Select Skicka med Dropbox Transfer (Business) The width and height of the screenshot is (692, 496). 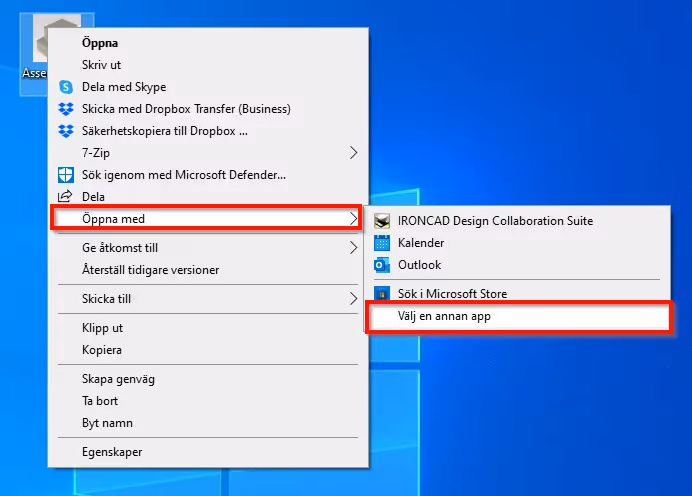[208, 109]
